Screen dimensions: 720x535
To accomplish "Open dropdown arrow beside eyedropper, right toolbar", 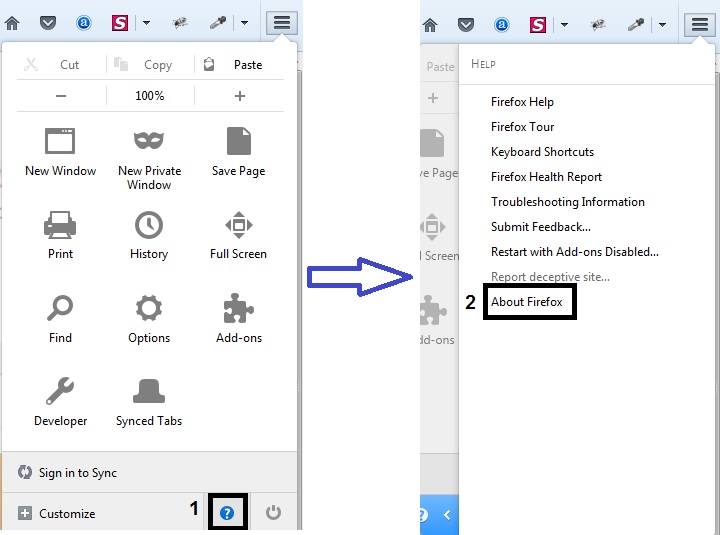I will (662, 24).
